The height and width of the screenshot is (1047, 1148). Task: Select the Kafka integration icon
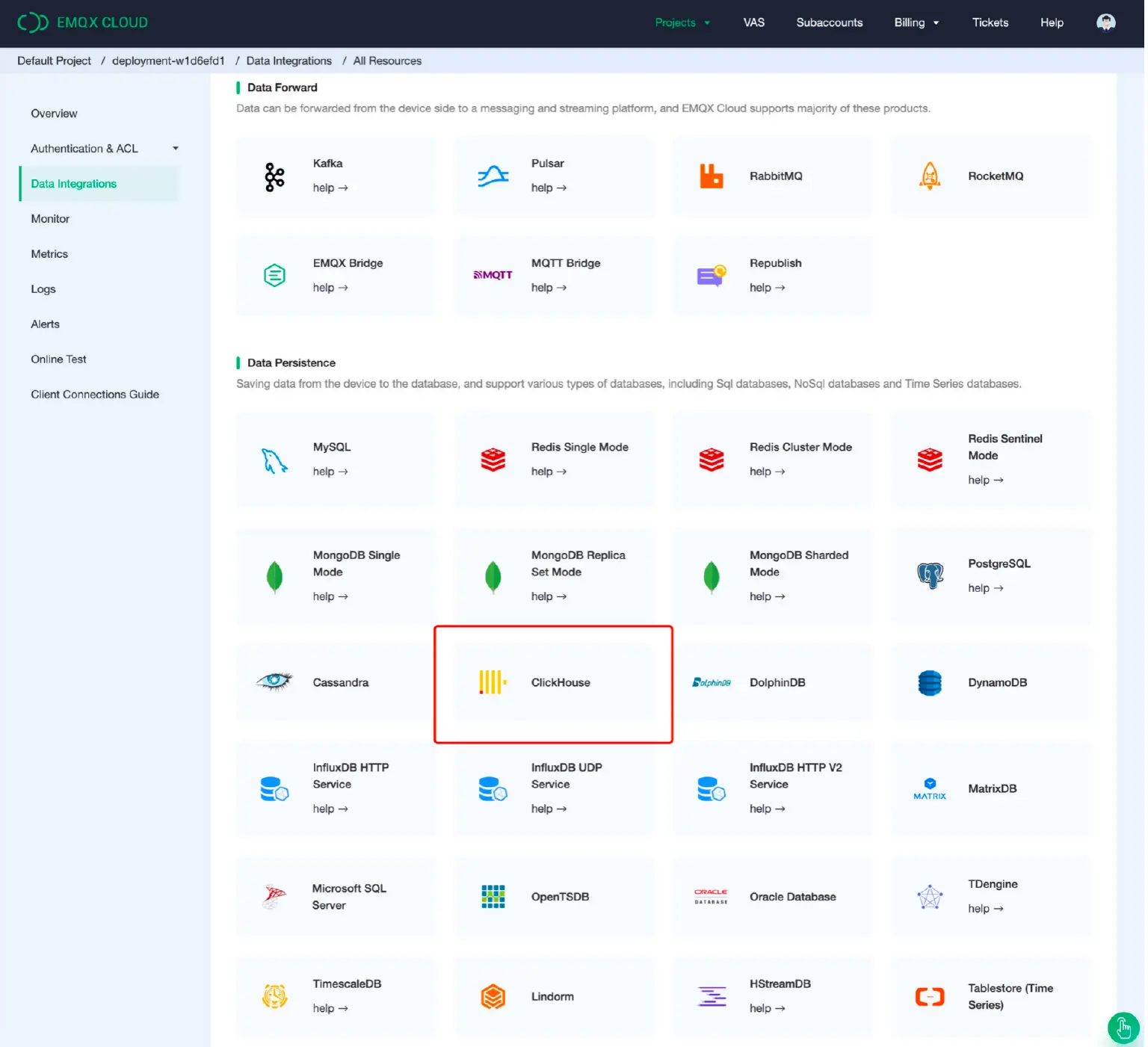(274, 176)
